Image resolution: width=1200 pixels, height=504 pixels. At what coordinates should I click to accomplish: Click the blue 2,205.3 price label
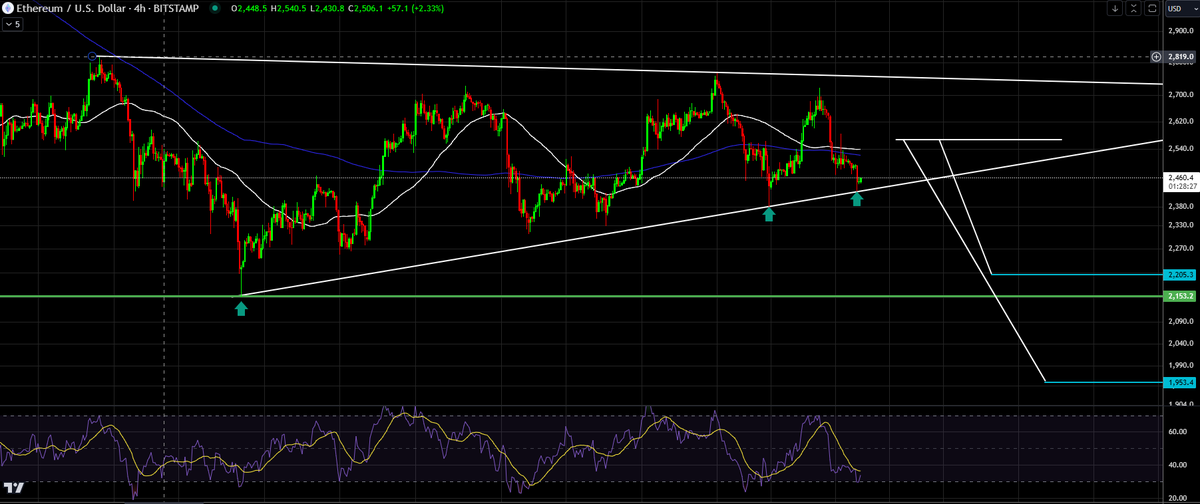1181,274
